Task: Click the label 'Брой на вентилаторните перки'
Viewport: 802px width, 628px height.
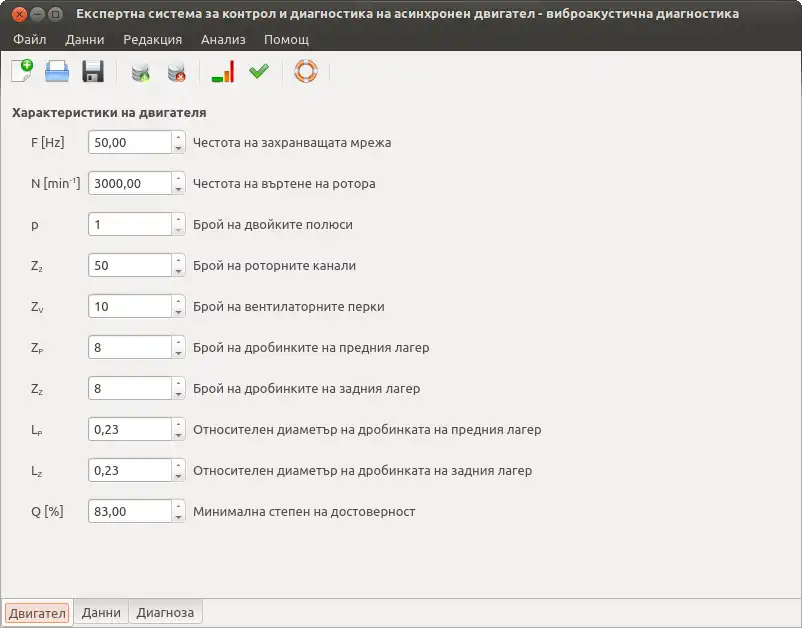Action: click(288, 307)
